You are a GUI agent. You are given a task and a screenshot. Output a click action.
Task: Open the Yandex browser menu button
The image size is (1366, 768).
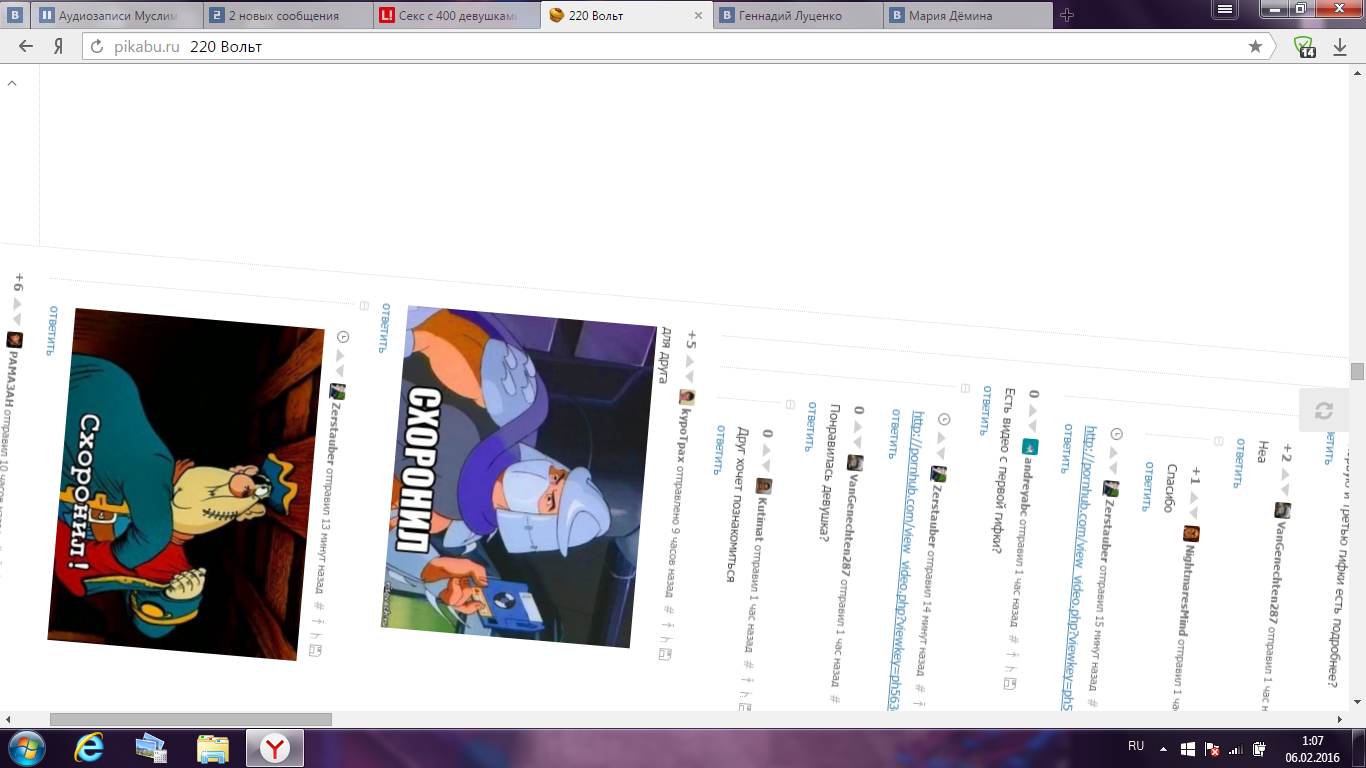pyautogui.click(x=1224, y=8)
